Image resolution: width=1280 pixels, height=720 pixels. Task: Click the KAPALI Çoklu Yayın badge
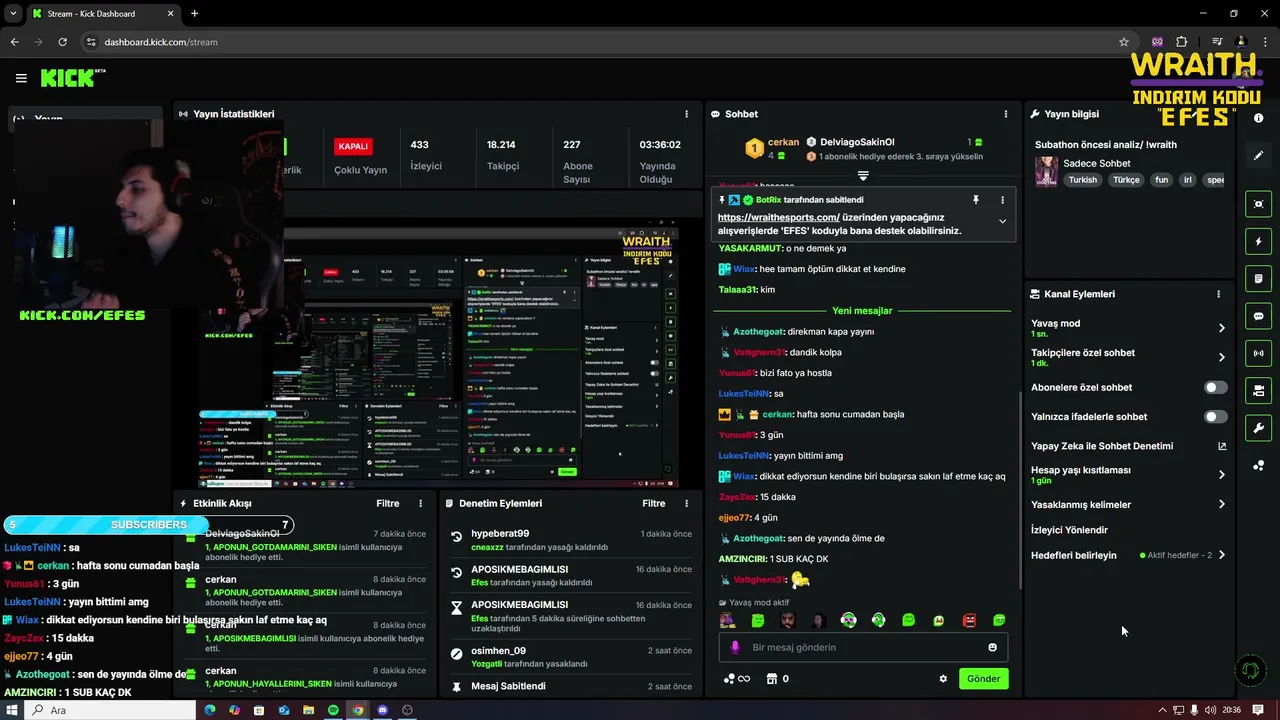[x=353, y=146]
